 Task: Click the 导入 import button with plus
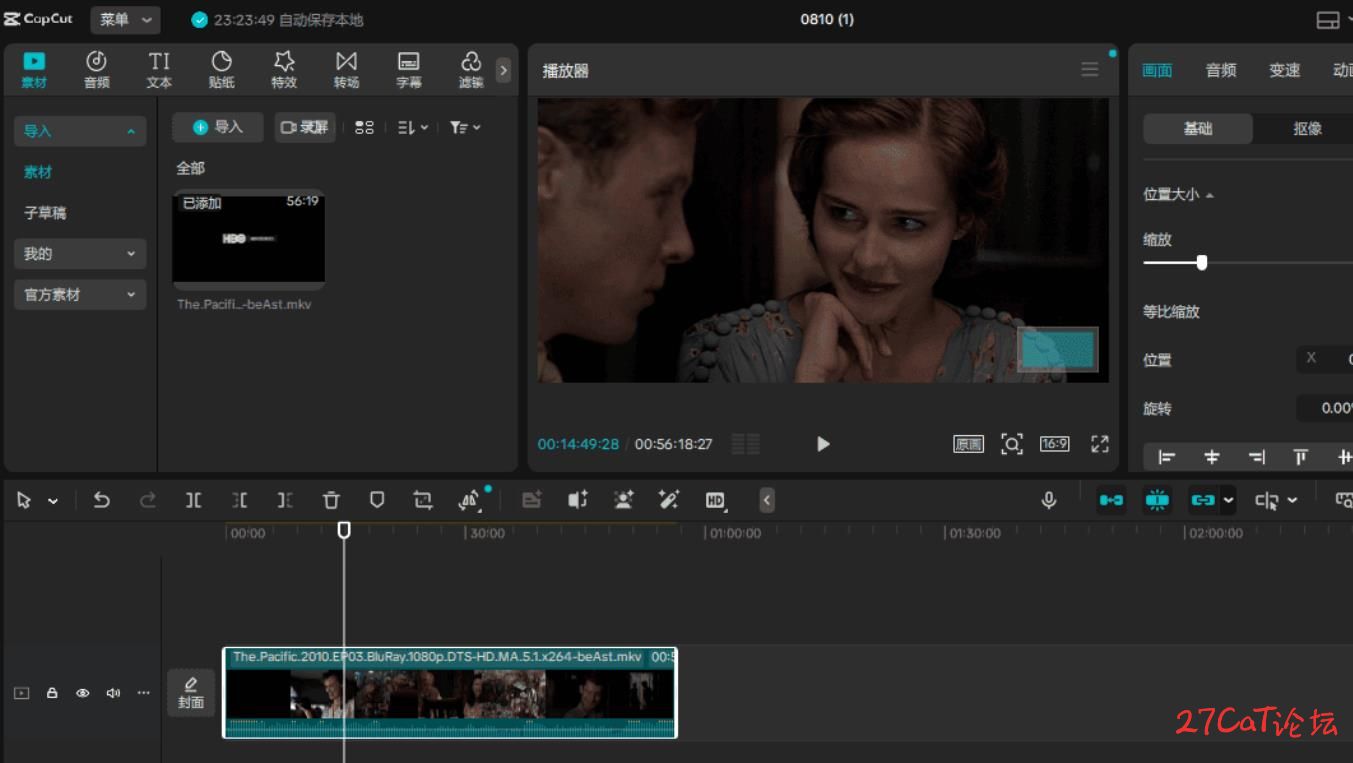[218, 127]
